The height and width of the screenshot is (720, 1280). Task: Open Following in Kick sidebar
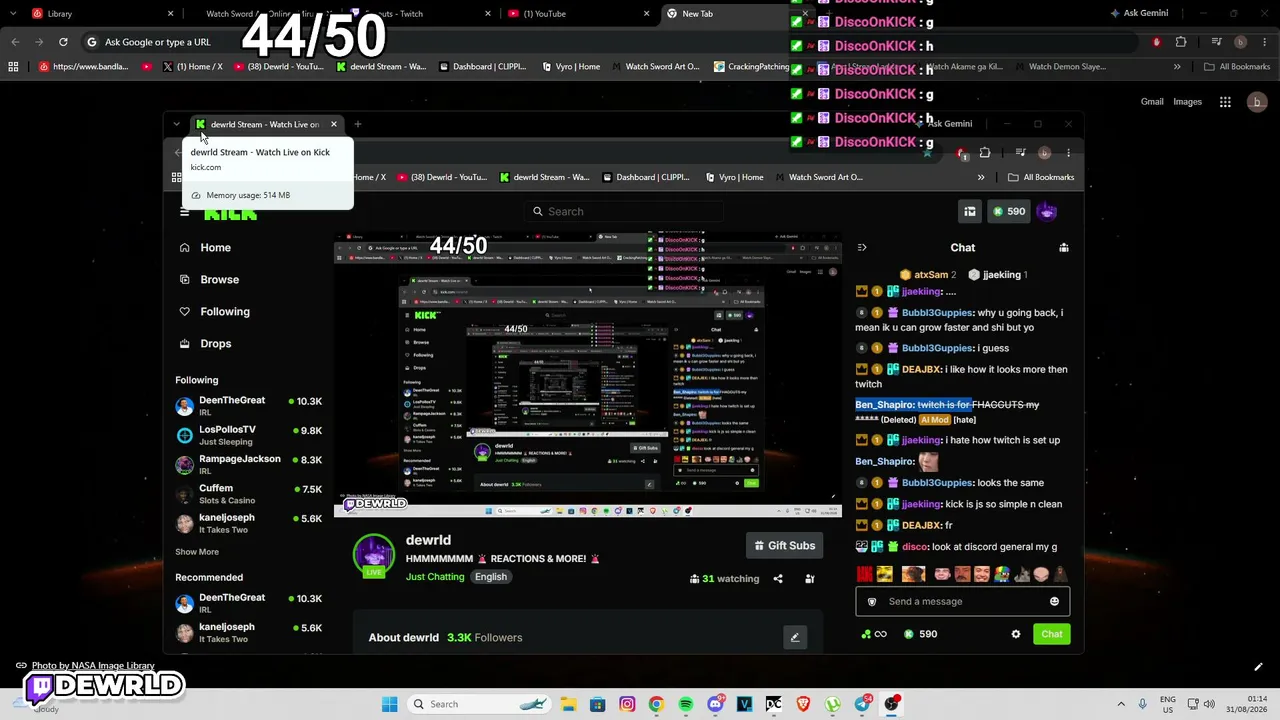(x=214, y=312)
